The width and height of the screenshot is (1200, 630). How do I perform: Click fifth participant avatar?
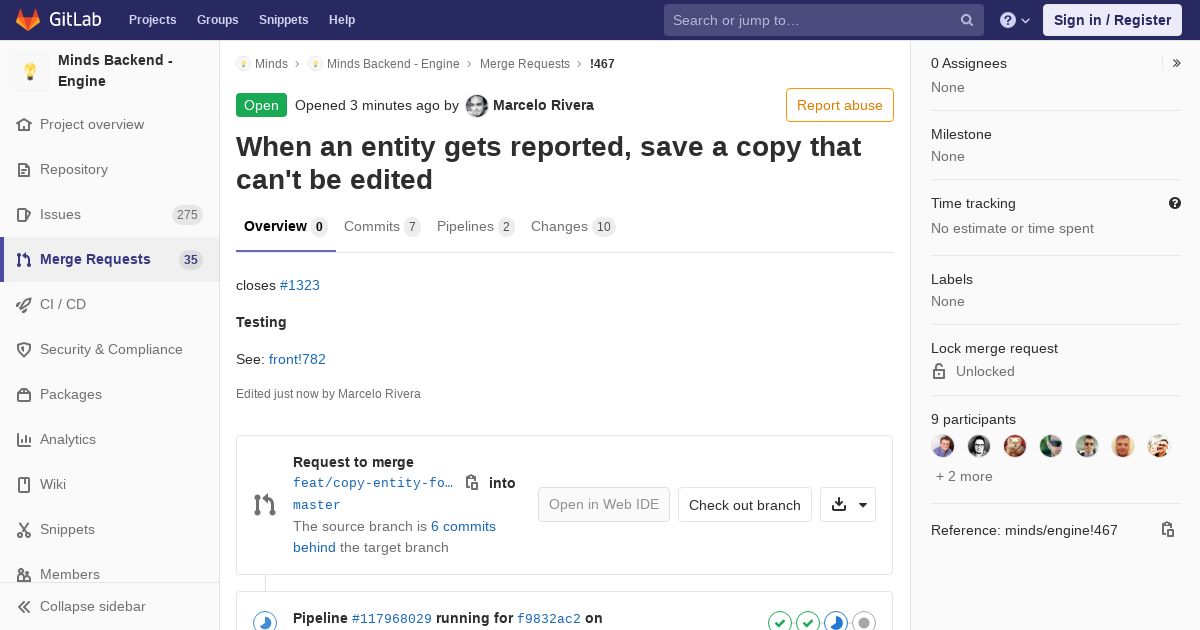[x=1087, y=446]
